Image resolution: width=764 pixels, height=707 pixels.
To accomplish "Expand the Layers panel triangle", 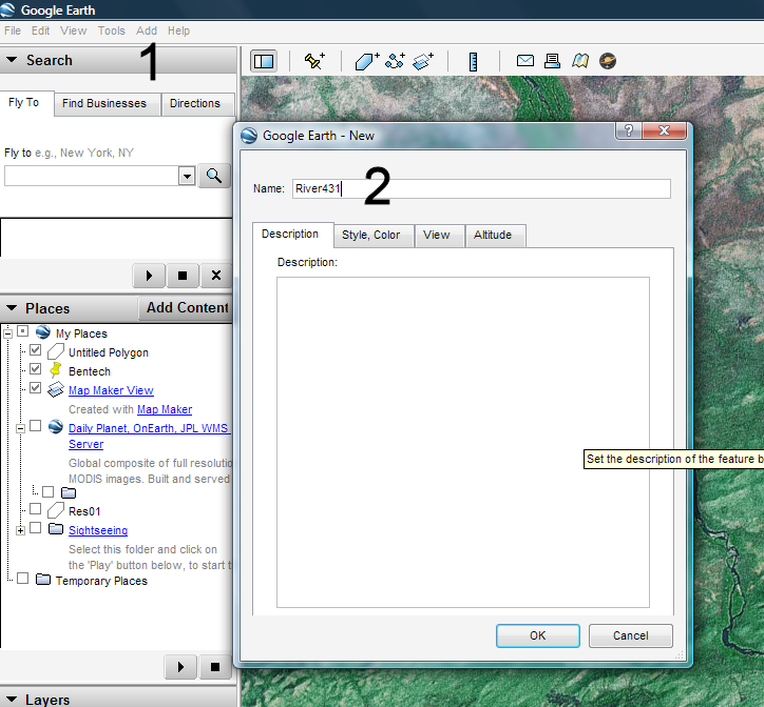I will click(x=12, y=699).
